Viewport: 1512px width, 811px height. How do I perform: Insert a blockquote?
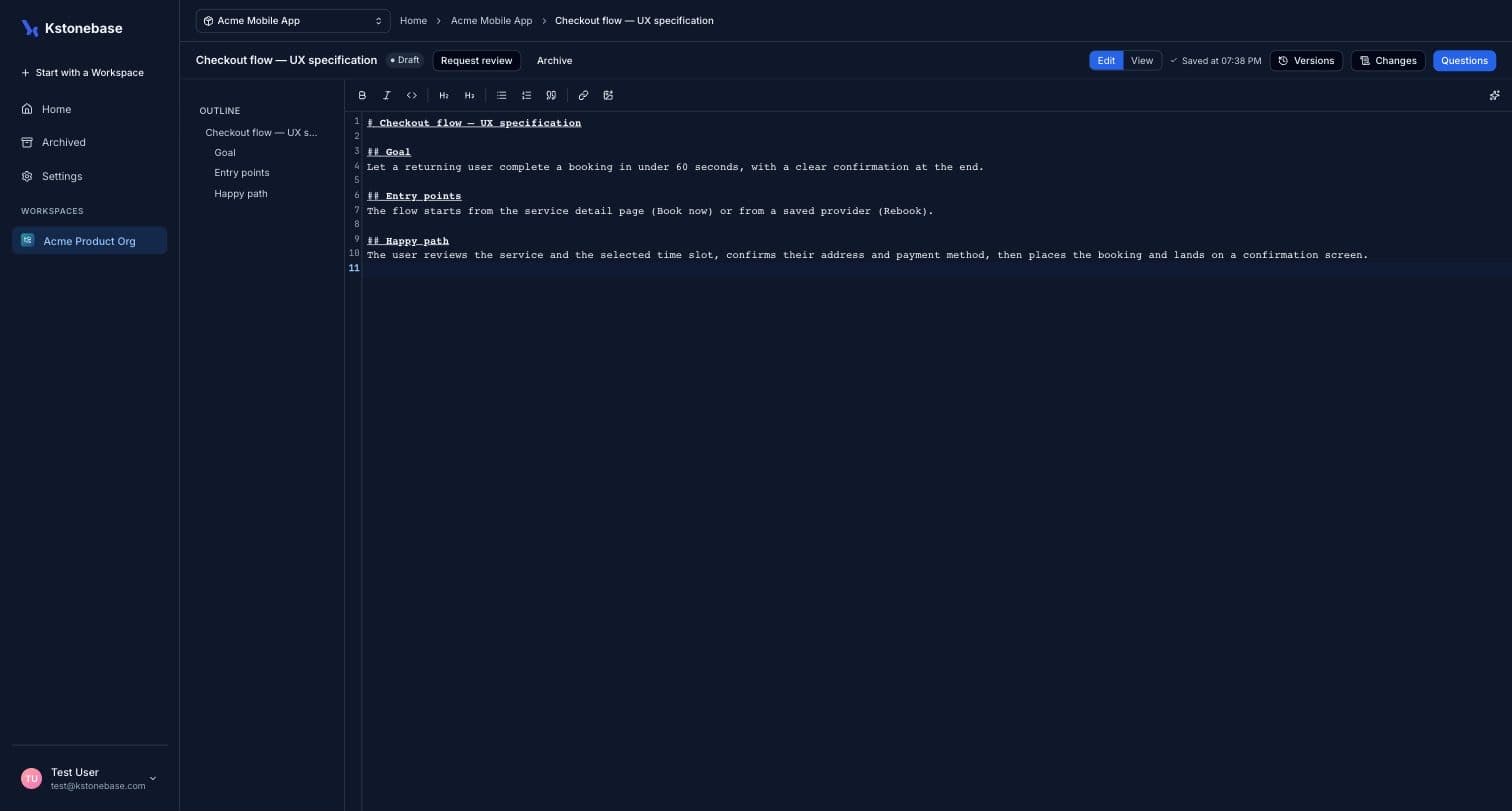coord(551,95)
